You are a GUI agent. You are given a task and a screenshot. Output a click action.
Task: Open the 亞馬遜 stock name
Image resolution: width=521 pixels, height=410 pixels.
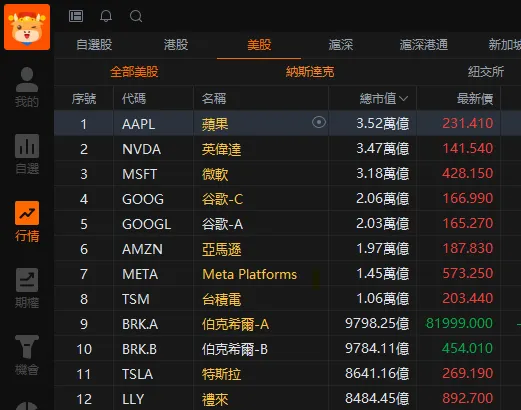[221, 249]
